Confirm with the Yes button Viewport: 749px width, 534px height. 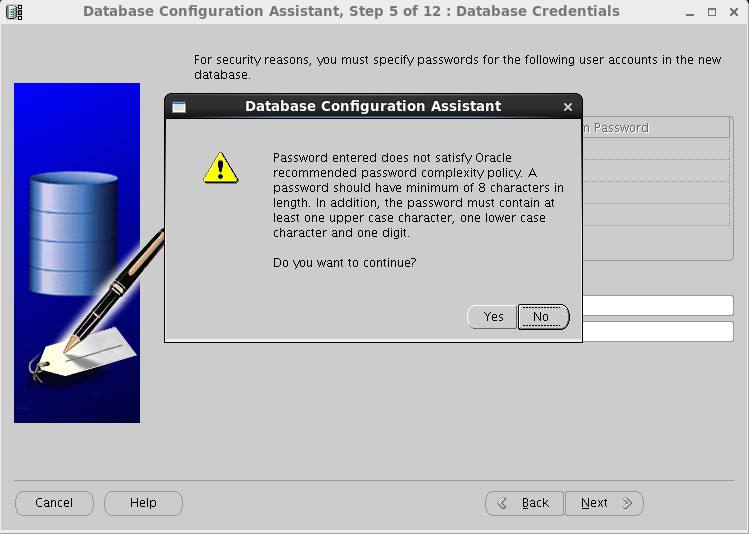(492, 317)
